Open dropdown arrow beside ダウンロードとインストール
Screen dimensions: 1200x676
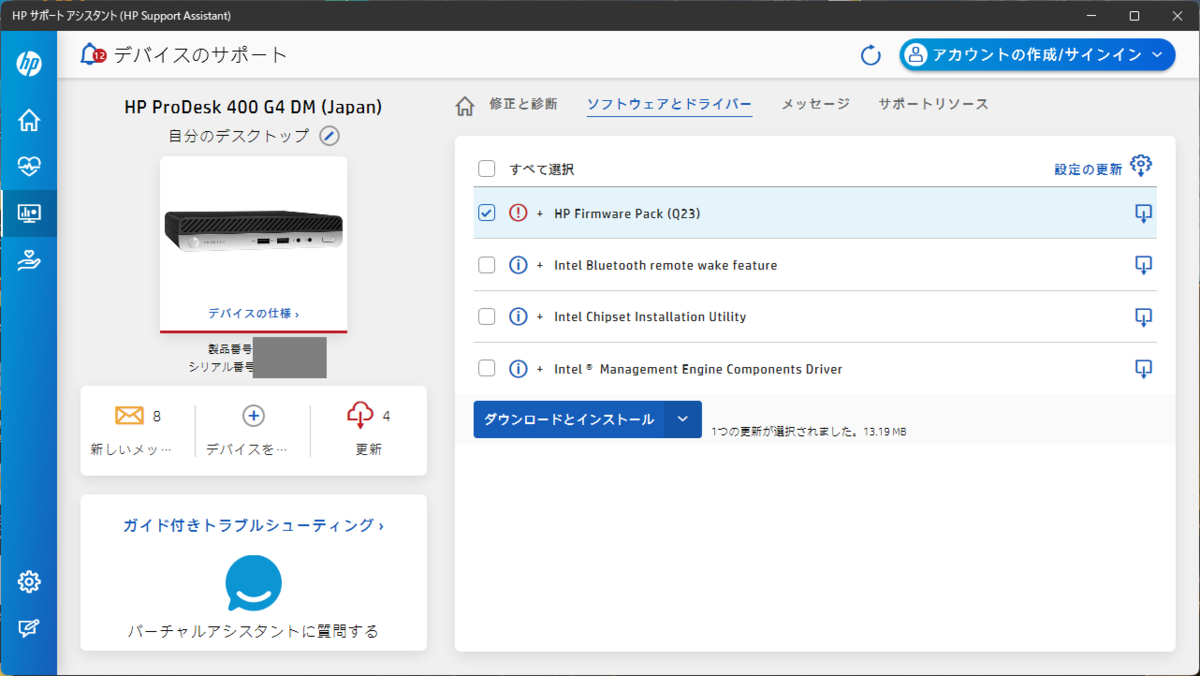point(683,419)
